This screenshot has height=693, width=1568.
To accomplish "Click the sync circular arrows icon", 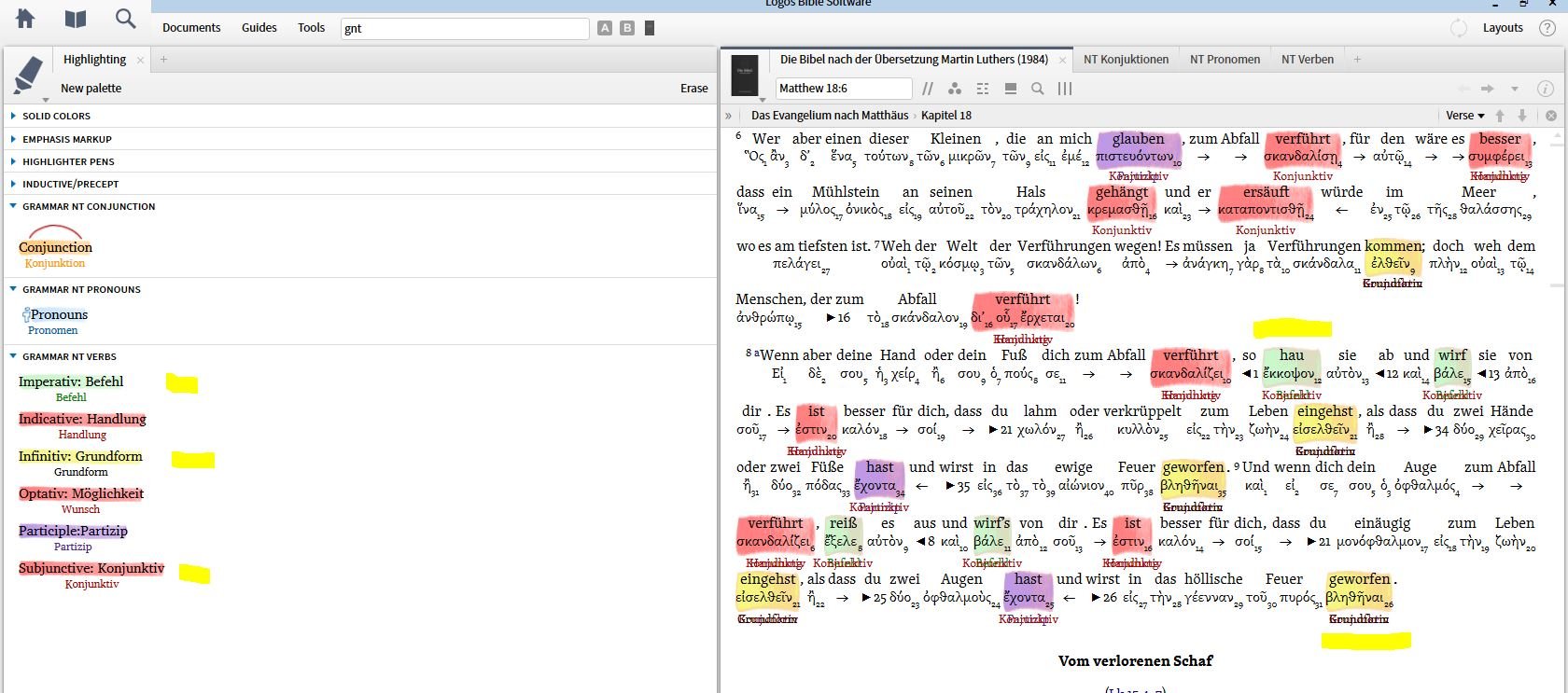I will point(1459,28).
